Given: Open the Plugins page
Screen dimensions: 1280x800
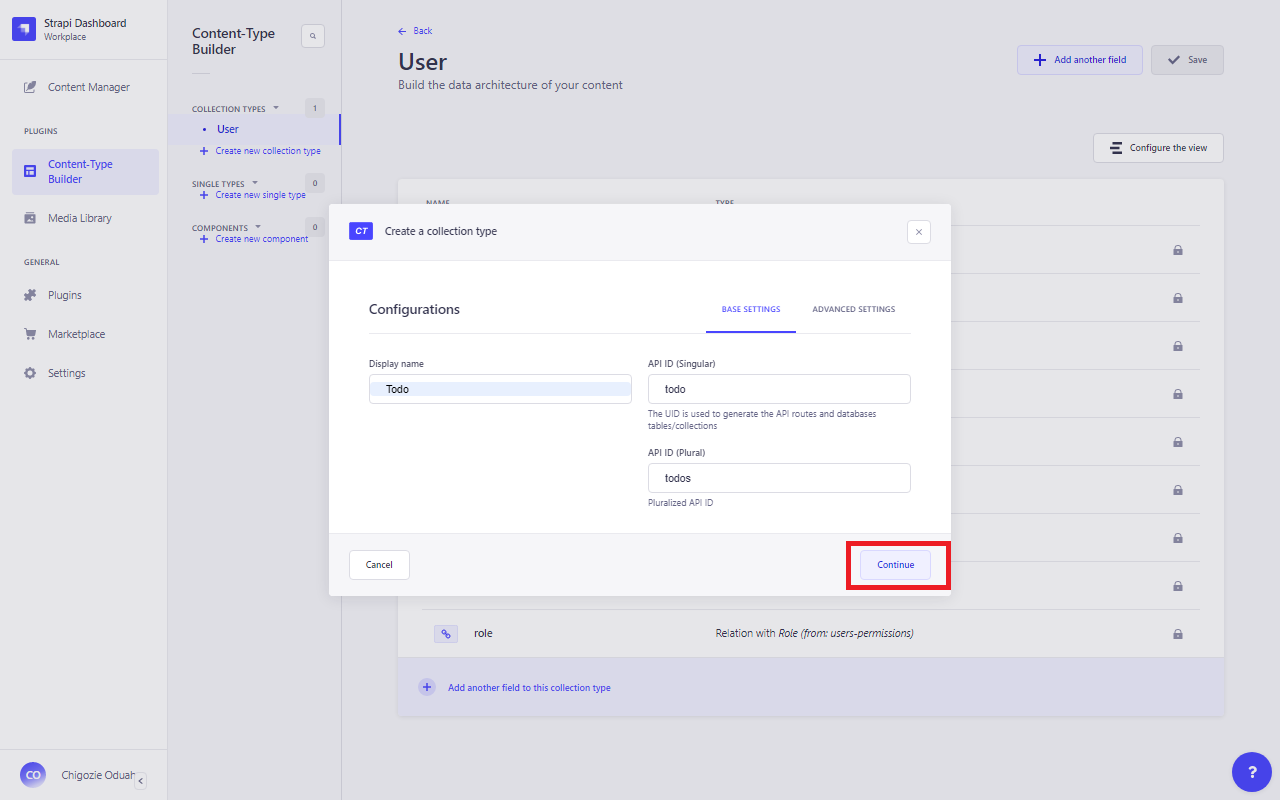Looking at the screenshot, I should (66, 294).
